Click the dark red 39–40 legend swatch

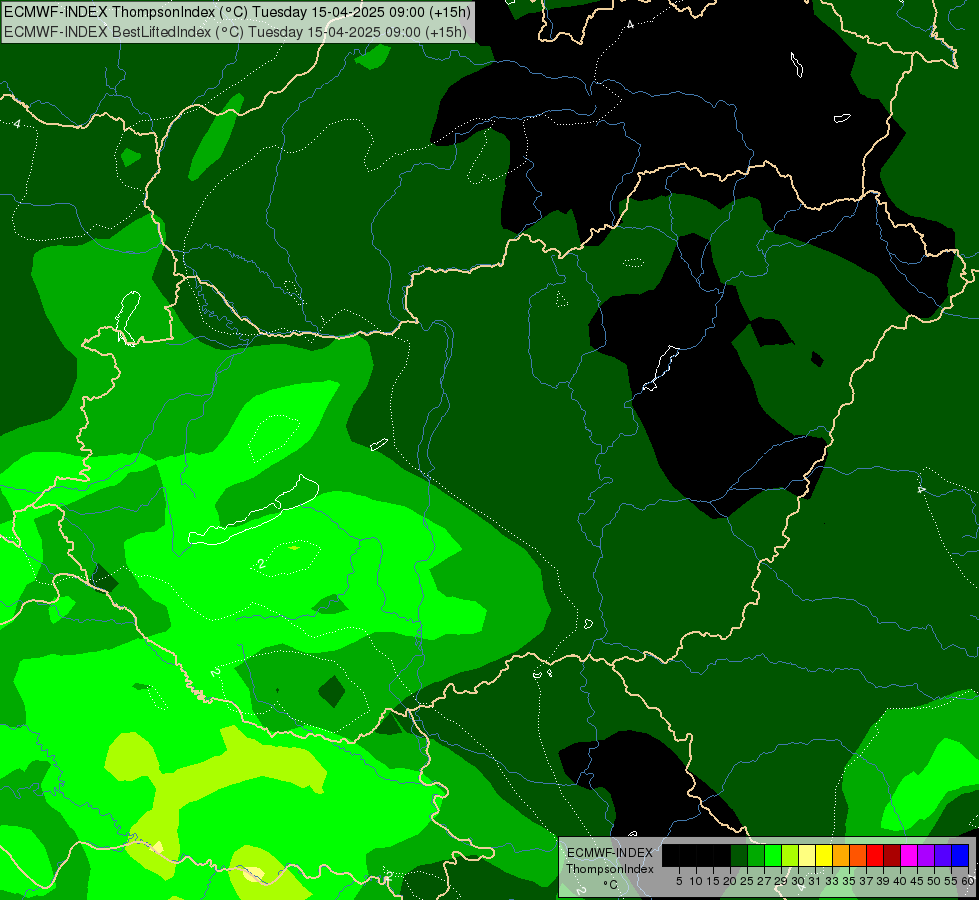pyautogui.click(x=892, y=855)
